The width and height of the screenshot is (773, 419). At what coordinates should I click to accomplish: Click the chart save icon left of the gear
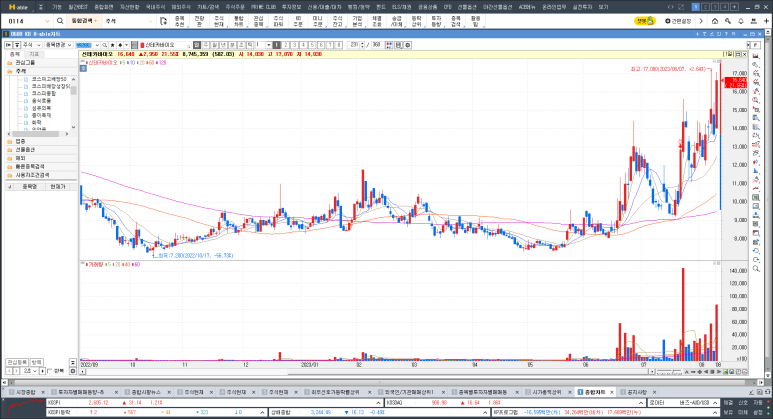click(399, 45)
